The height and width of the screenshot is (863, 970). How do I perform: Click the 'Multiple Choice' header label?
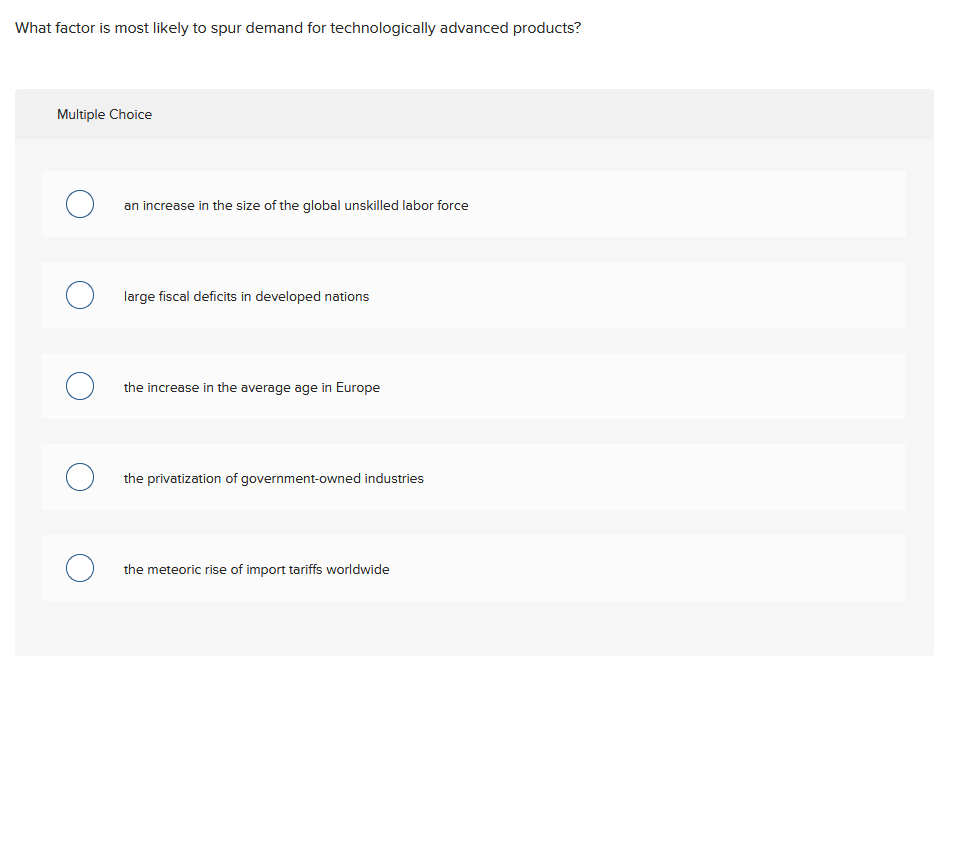click(x=105, y=115)
